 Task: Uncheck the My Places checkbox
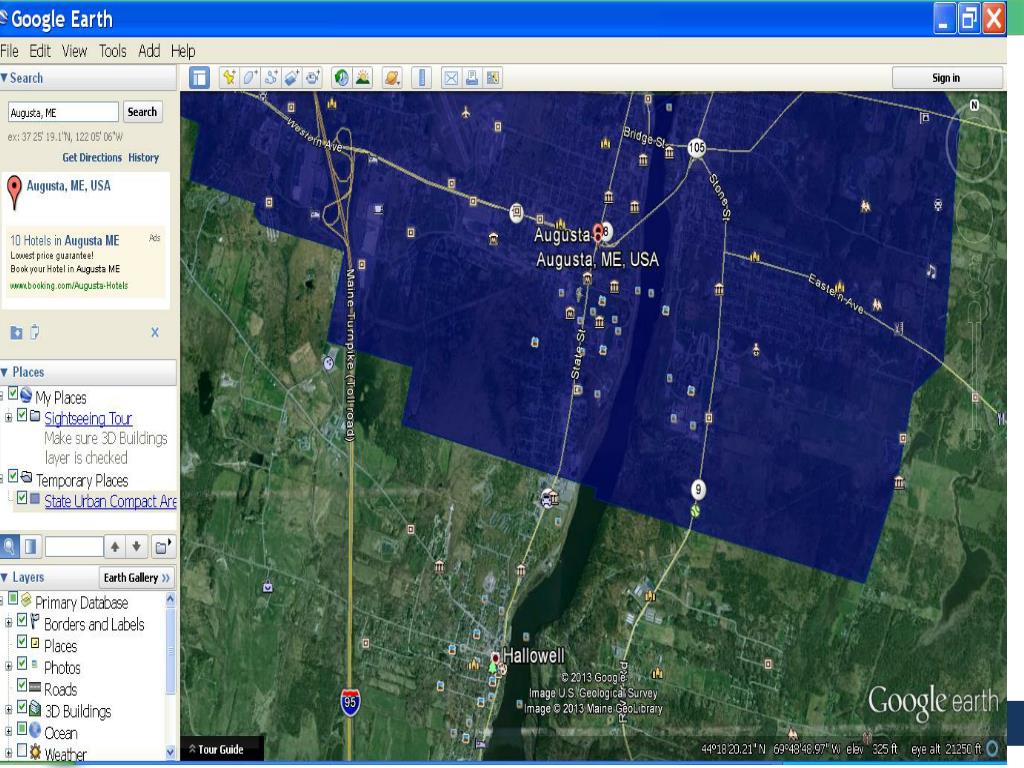click(13, 394)
